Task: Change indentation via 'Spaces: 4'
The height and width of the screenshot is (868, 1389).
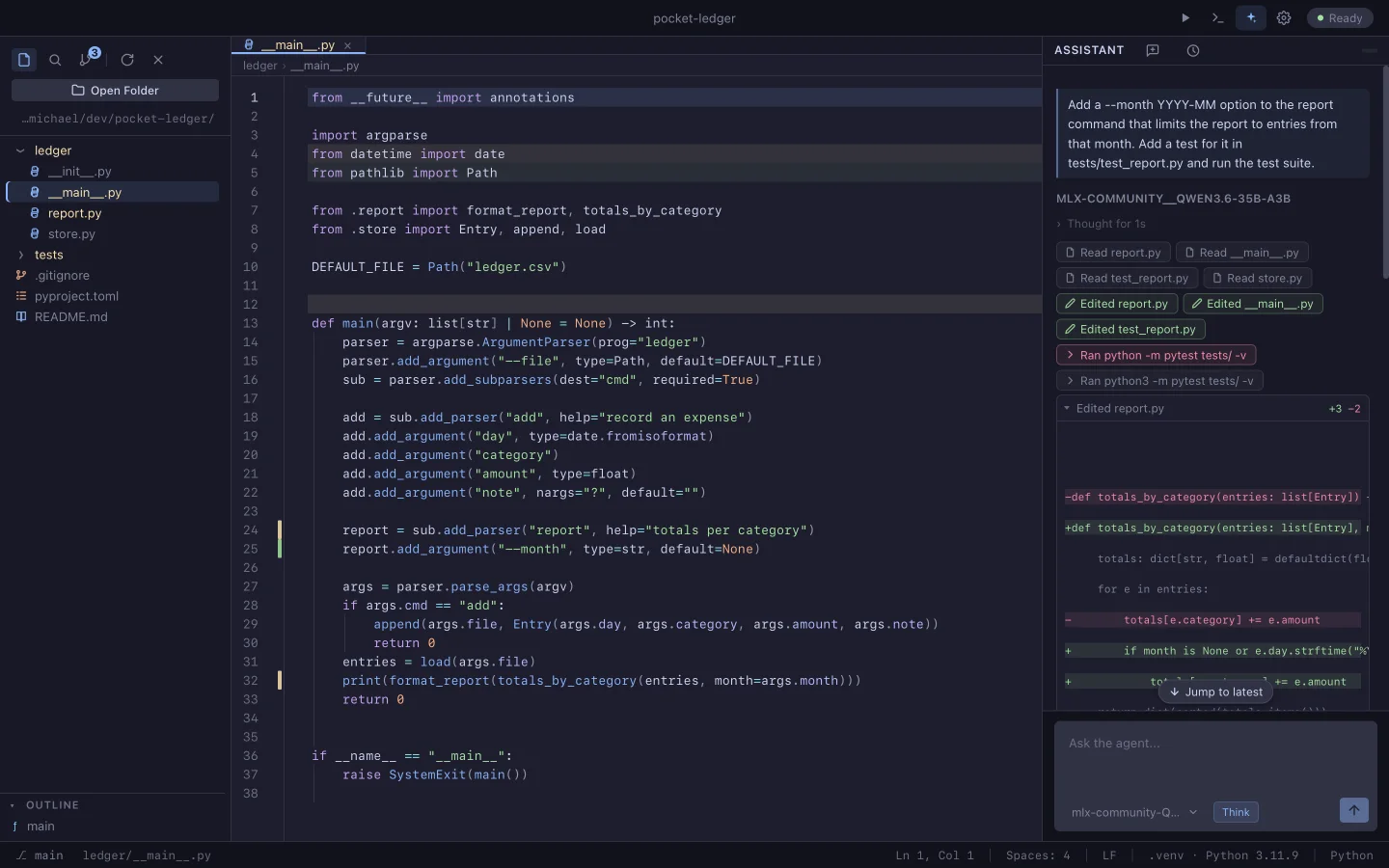Action: point(1038,855)
